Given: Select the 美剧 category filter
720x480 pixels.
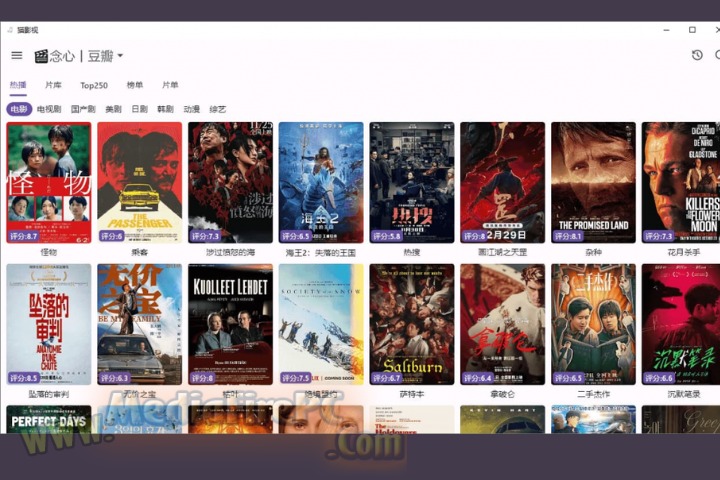Looking at the screenshot, I should 113,109.
